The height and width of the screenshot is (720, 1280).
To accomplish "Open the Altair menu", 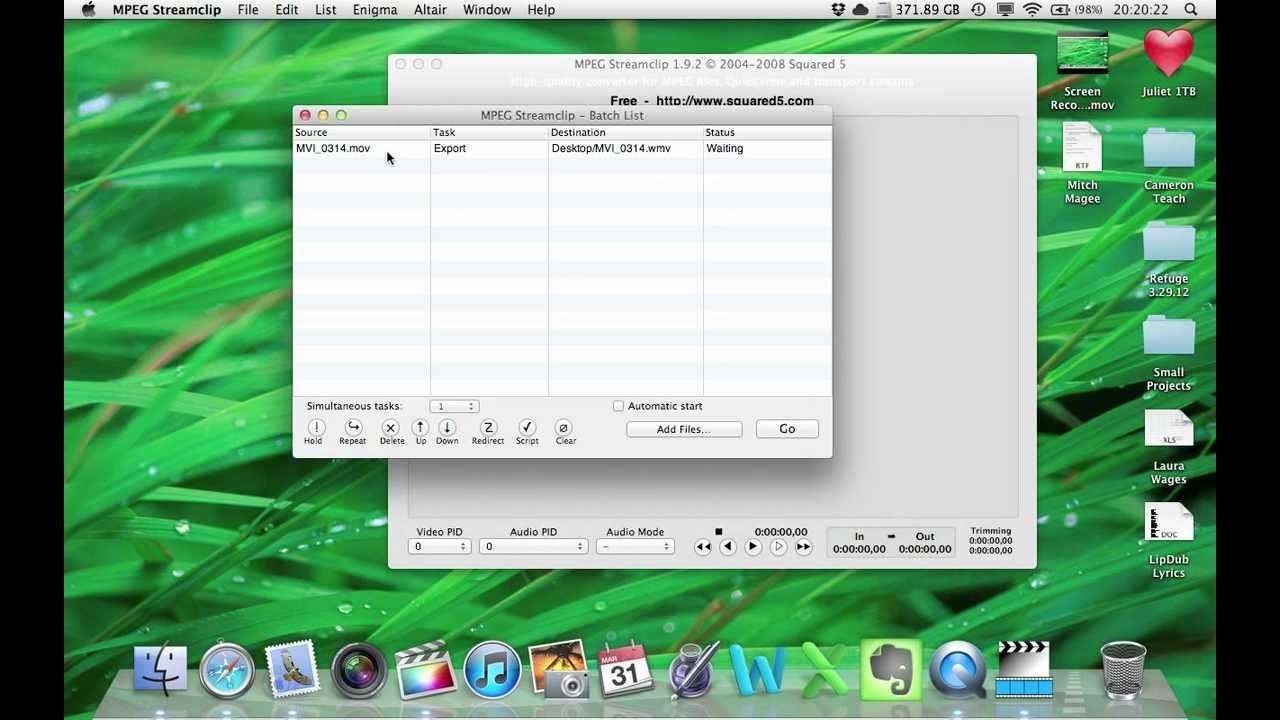I will [430, 9].
